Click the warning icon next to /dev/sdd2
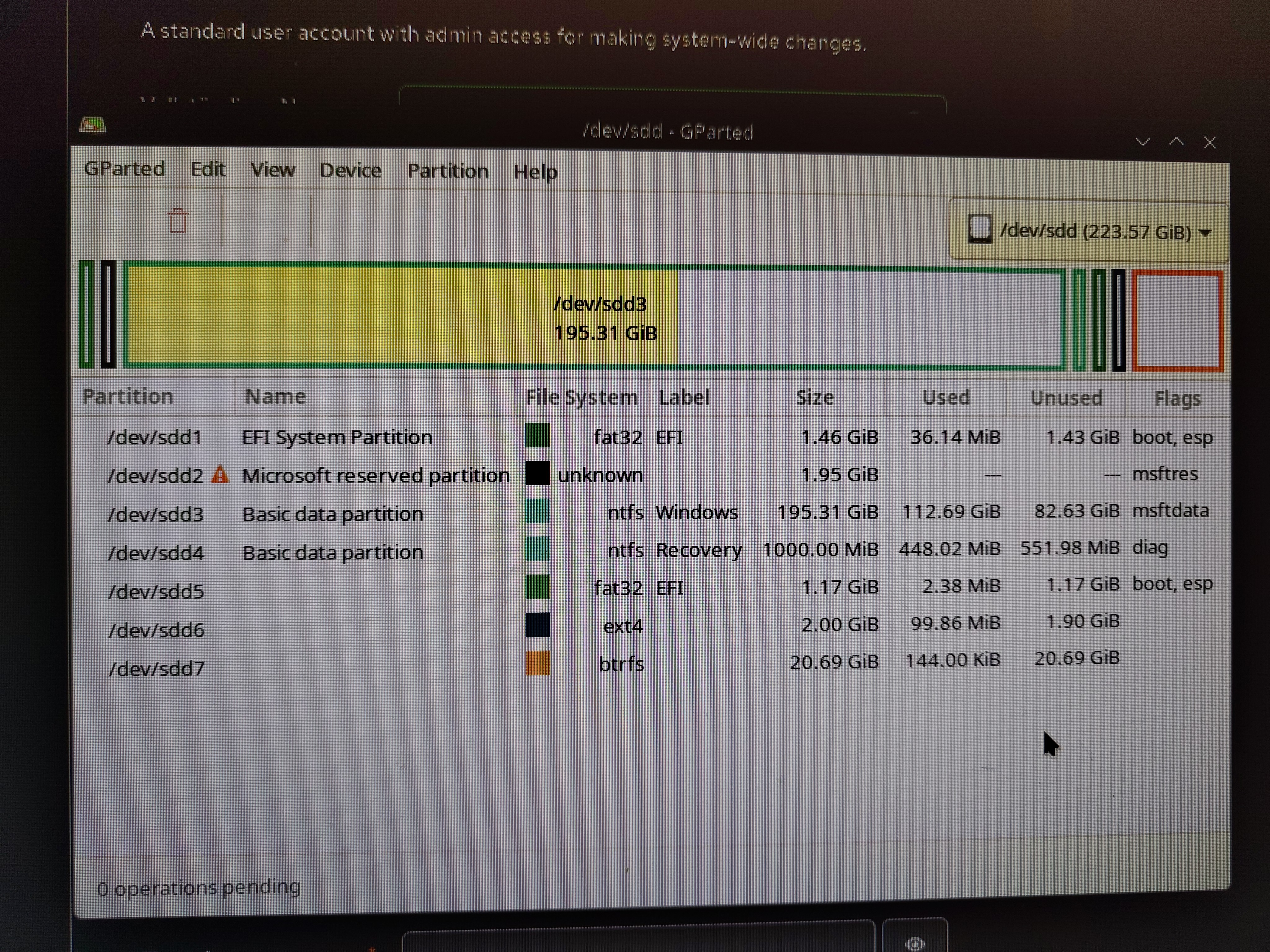 click(x=220, y=475)
